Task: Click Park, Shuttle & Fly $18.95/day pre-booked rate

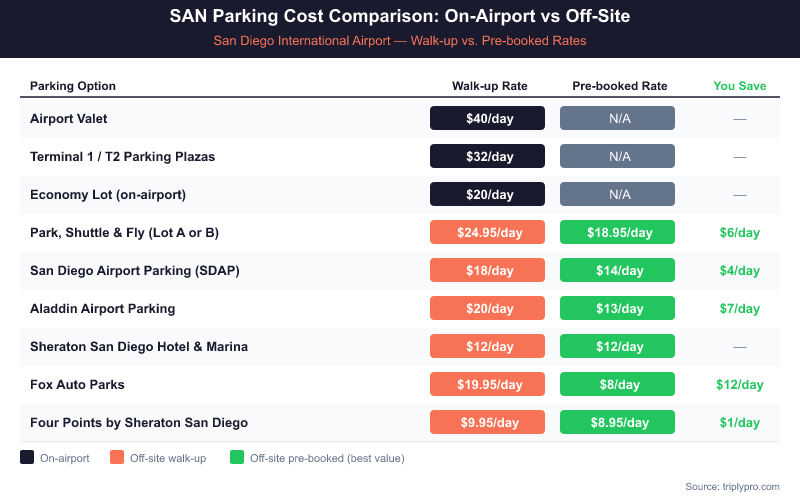Action: pyautogui.click(x=617, y=232)
